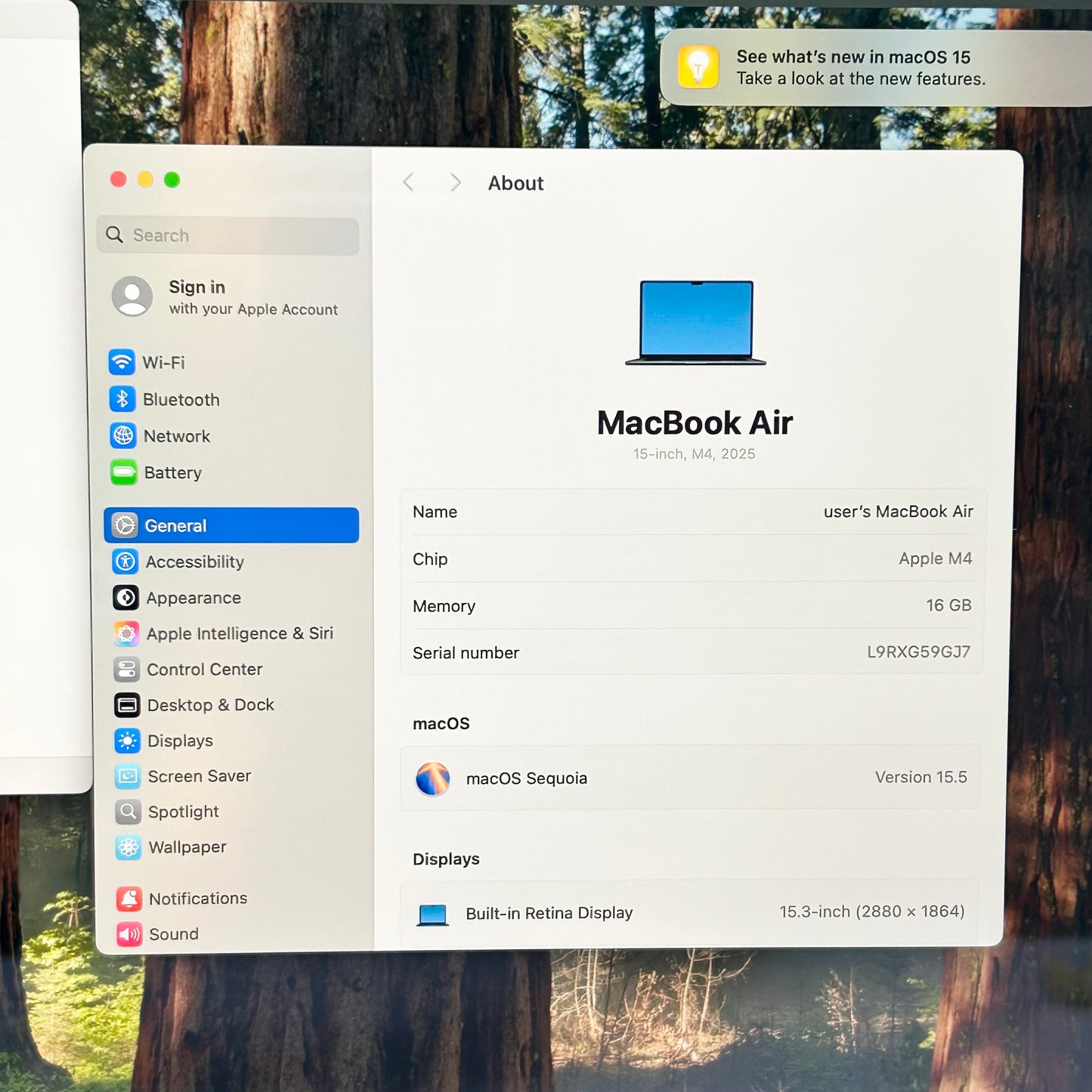
Task: Click the Apple Intelligence & Siri icon
Action: click(x=127, y=633)
